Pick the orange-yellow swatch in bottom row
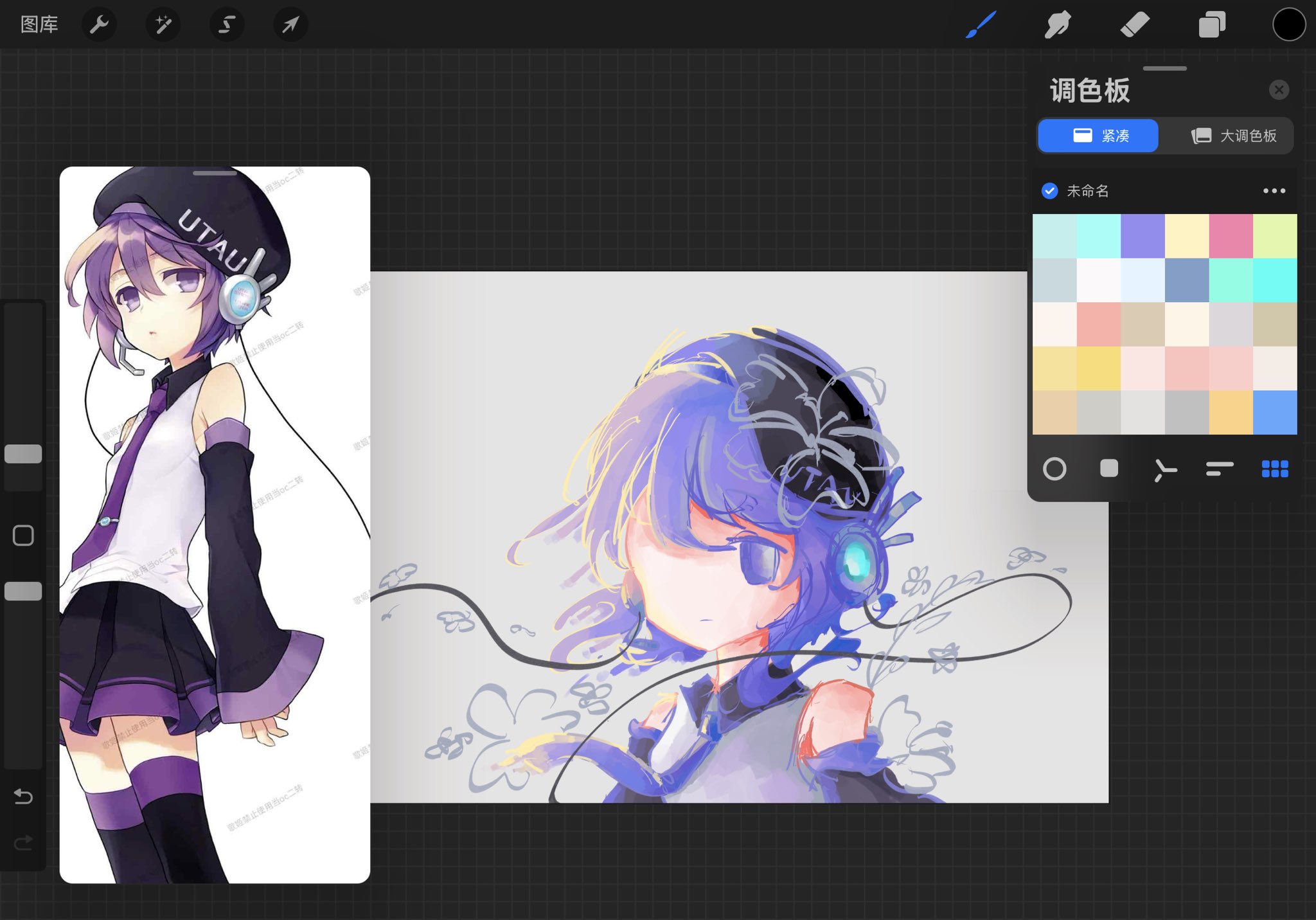 coord(1231,412)
